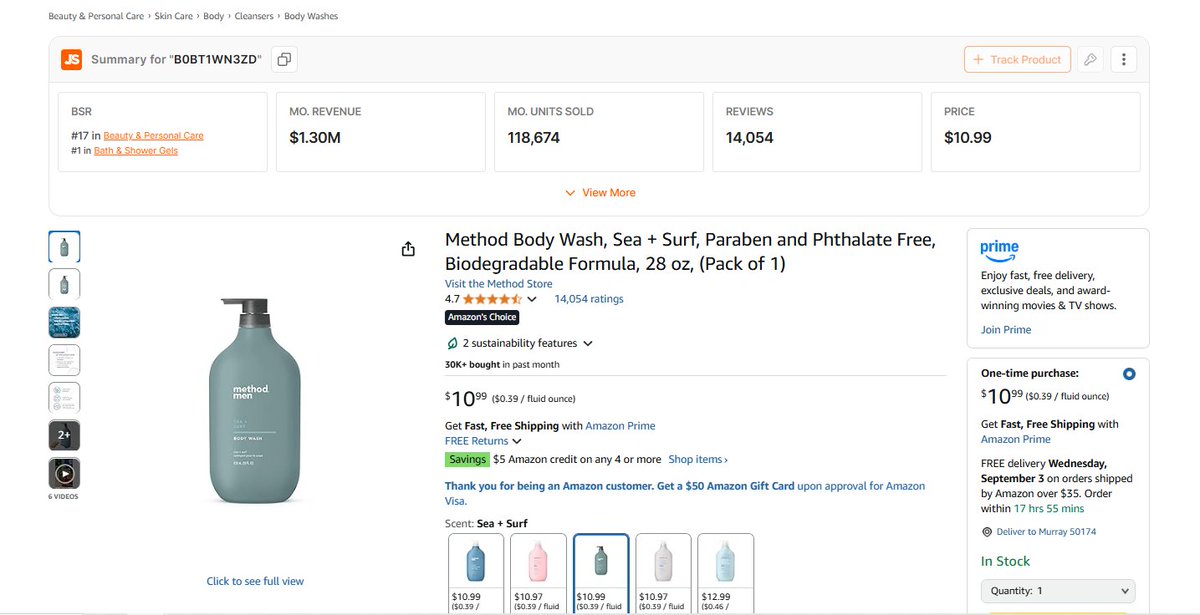Viewport: 1200px width, 615px height.
Task: Click the green leaf sustainability icon
Action: click(452, 343)
